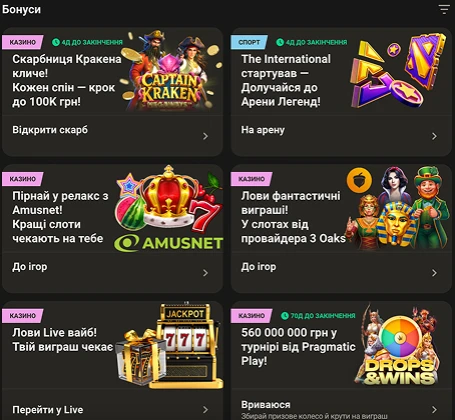Click the Captain Kraken game image
The width and height of the screenshot is (455, 420).
pyautogui.click(x=171, y=71)
